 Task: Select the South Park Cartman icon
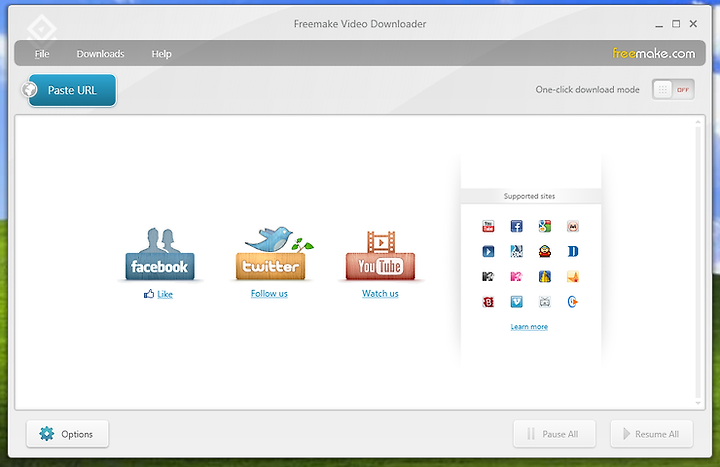pos(545,251)
